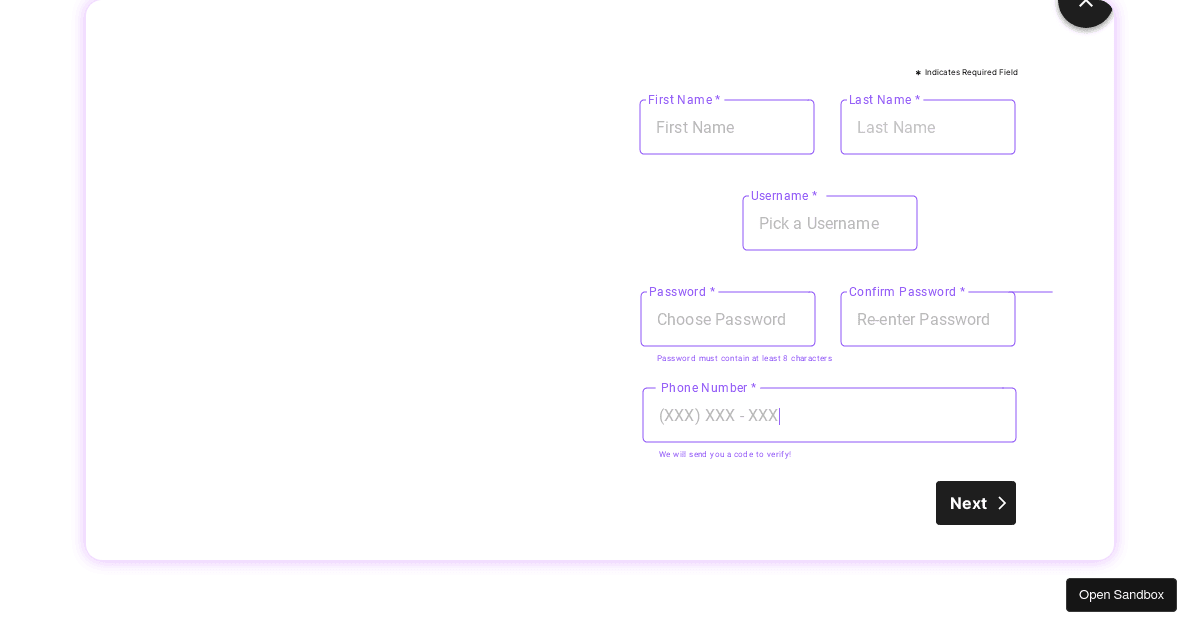Select the Pick a Username input field

click(x=830, y=223)
